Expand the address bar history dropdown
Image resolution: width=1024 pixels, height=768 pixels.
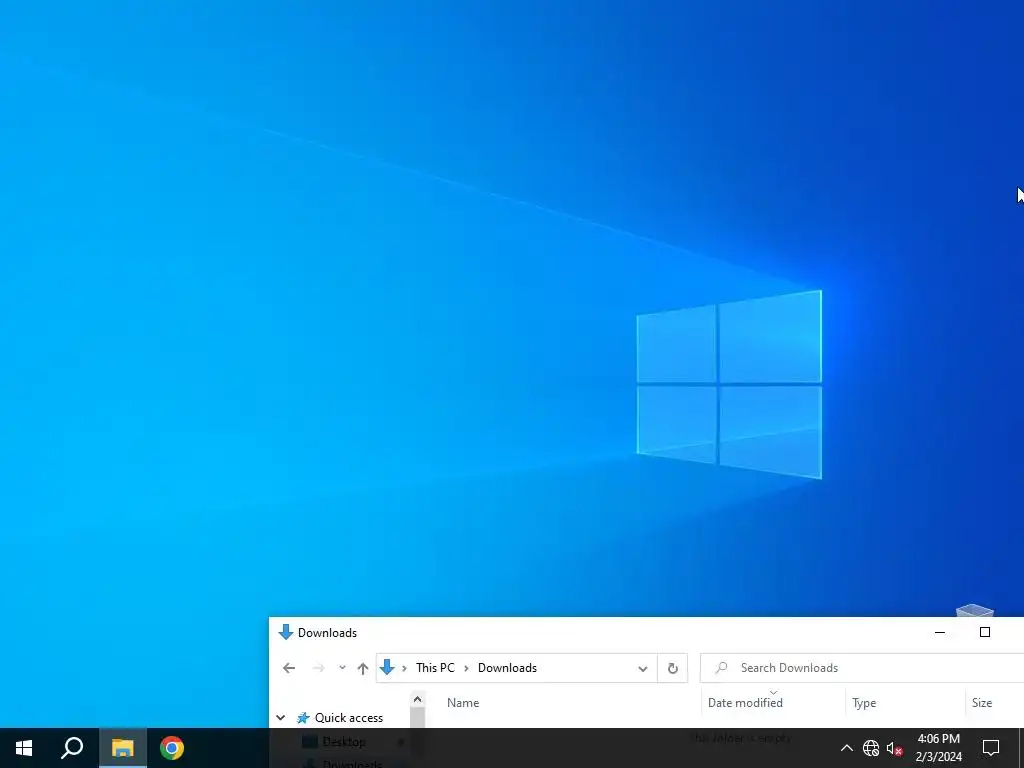click(x=643, y=668)
